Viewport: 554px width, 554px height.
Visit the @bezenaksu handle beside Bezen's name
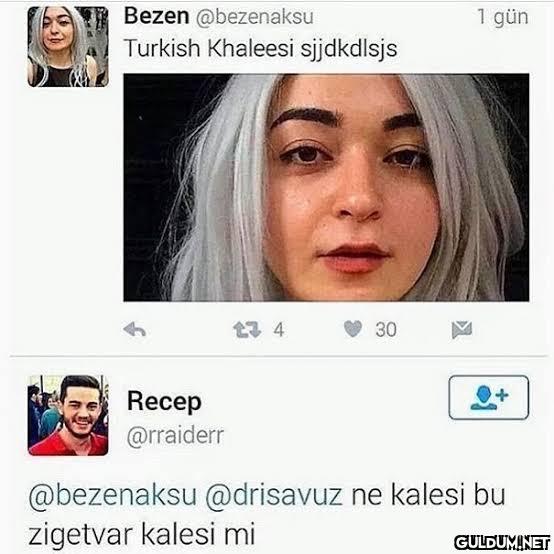pyautogui.click(x=255, y=17)
